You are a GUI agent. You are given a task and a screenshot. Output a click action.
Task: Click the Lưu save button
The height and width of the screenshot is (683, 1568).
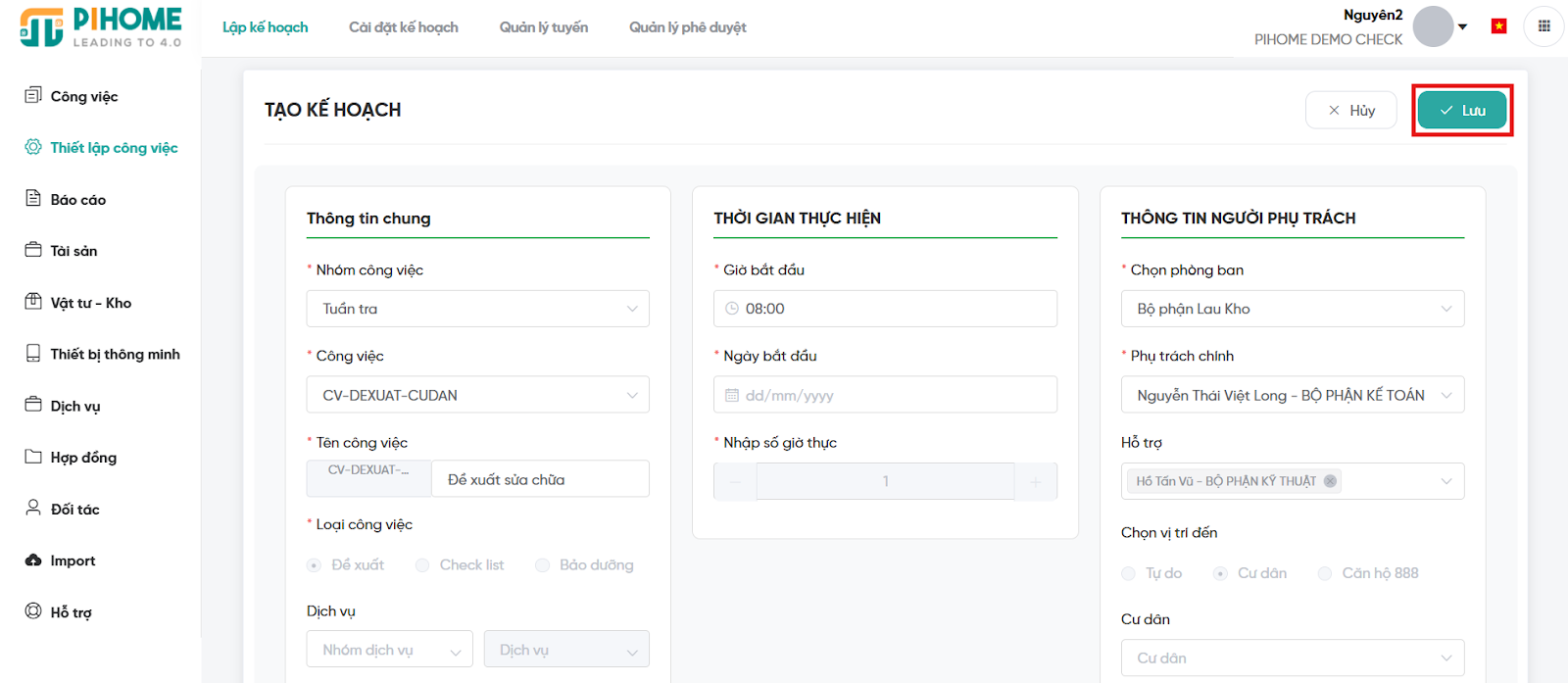(1462, 111)
